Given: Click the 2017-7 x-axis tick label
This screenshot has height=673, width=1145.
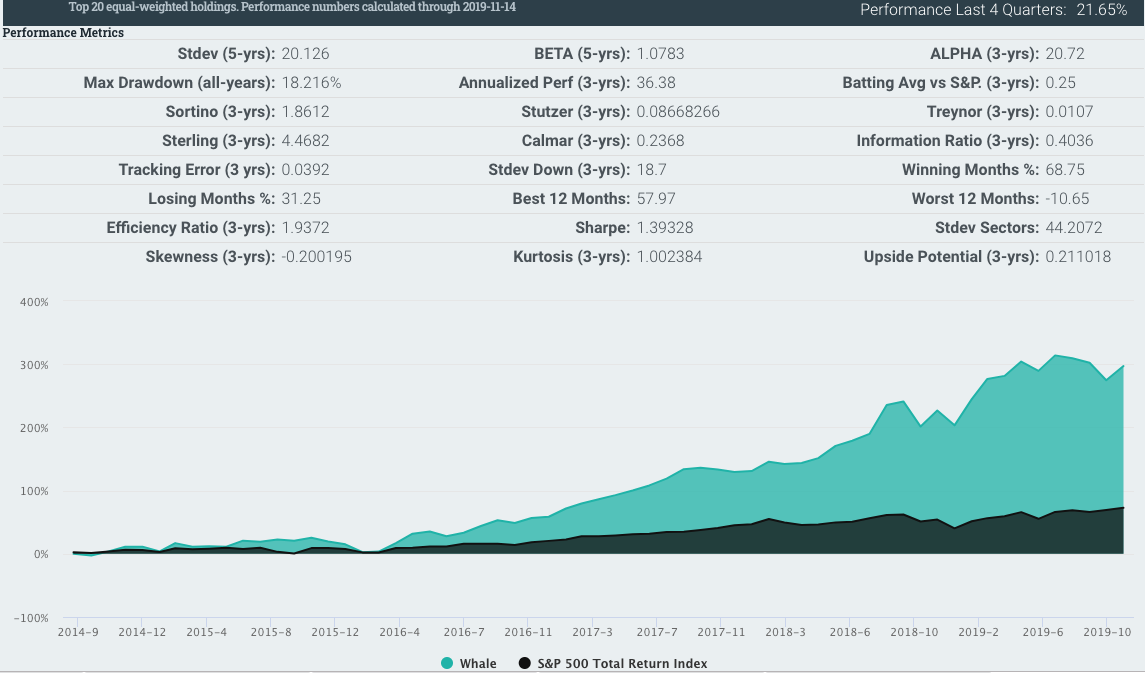Looking at the screenshot, I should pyautogui.click(x=656, y=632).
